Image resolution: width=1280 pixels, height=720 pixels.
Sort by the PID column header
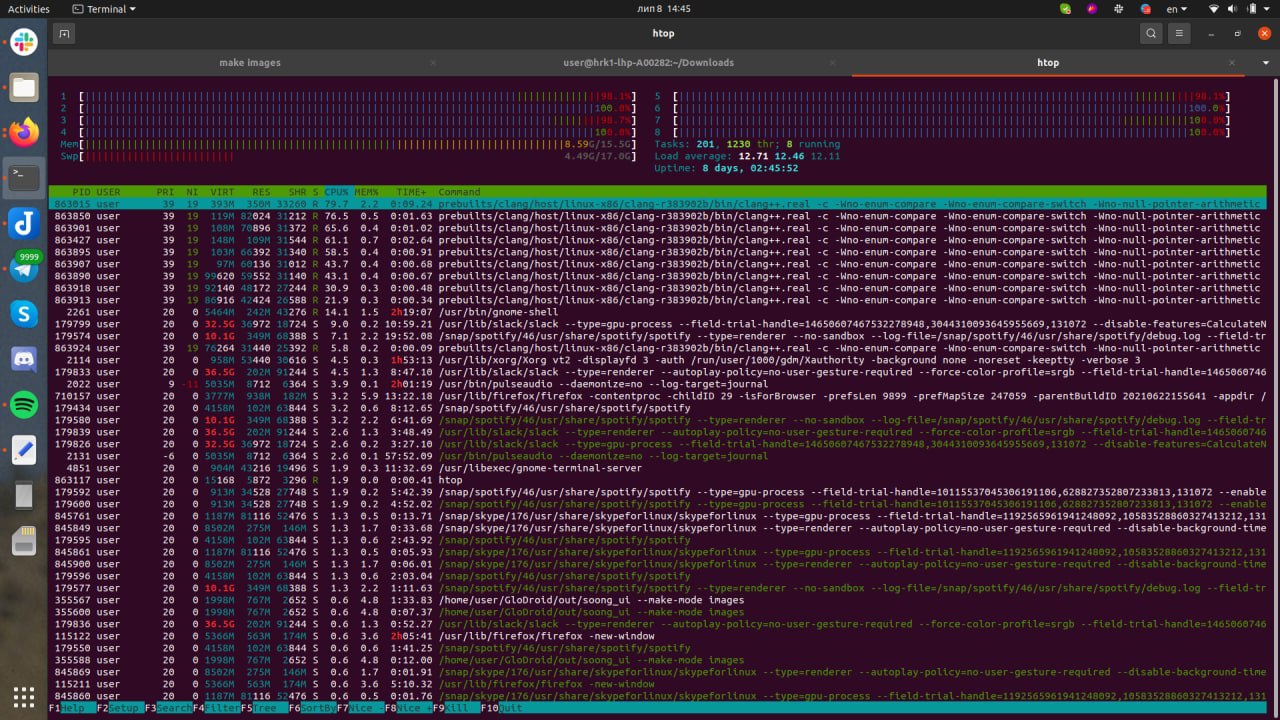[x=79, y=192]
